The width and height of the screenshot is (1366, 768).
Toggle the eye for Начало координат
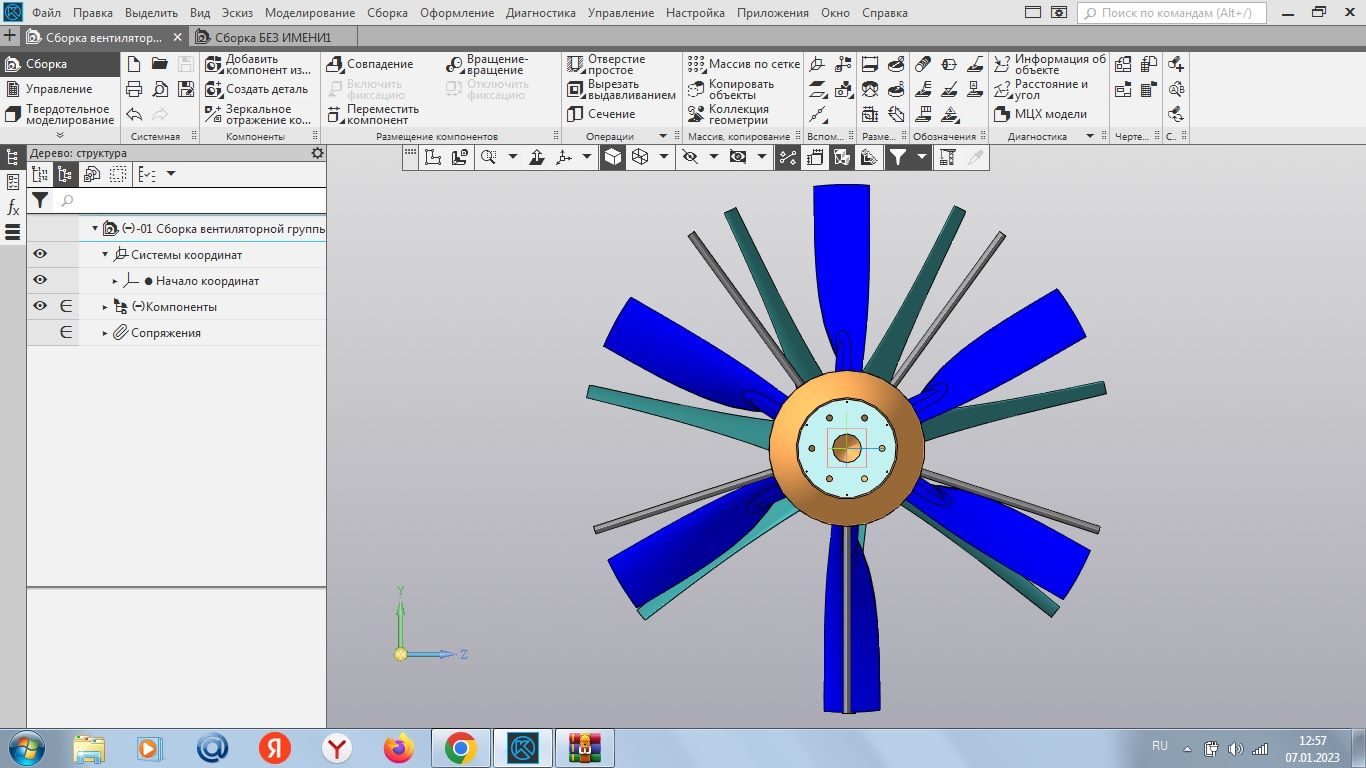40,281
